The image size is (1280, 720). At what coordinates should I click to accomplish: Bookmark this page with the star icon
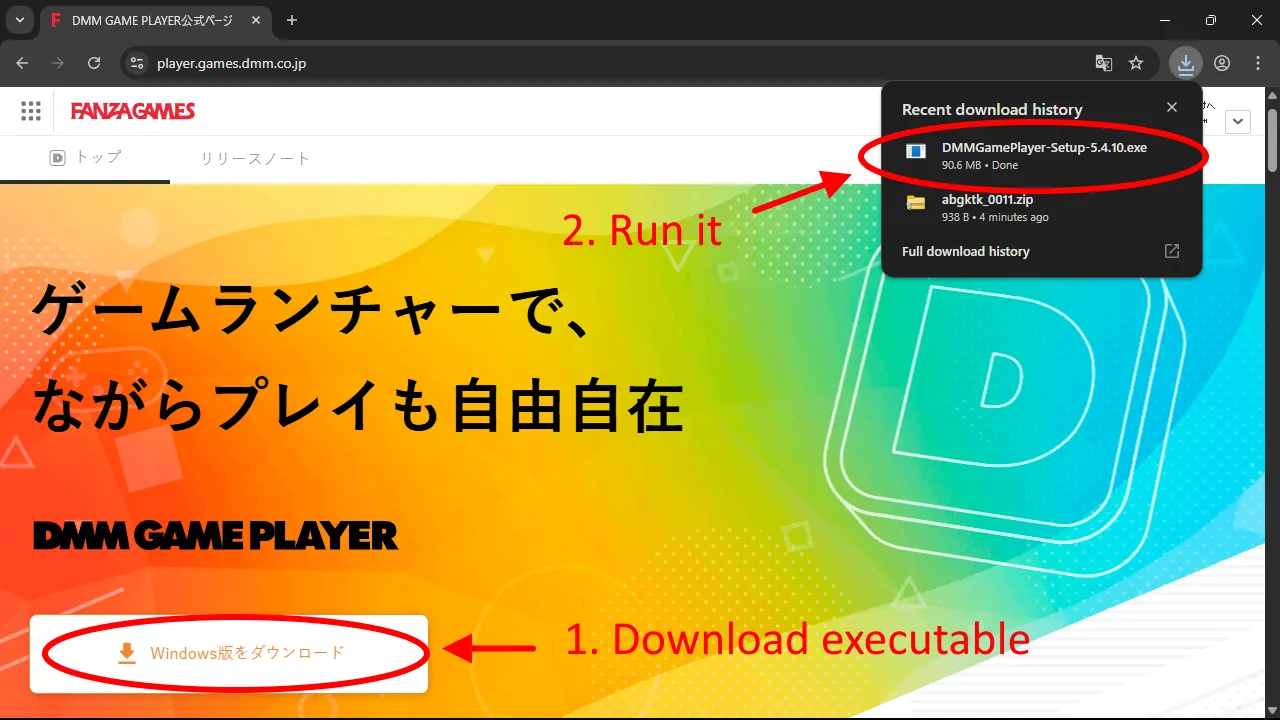point(1136,63)
